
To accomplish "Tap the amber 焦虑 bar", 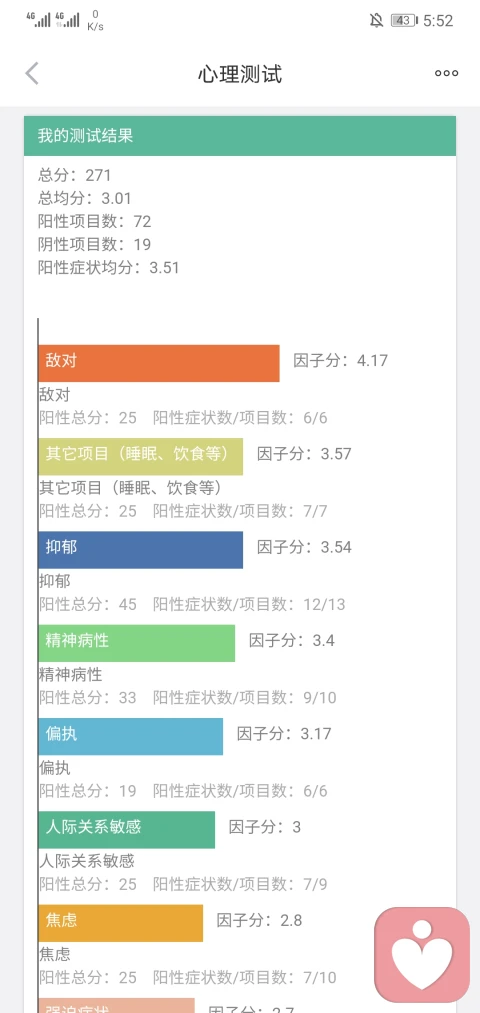I will (x=121, y=923).
